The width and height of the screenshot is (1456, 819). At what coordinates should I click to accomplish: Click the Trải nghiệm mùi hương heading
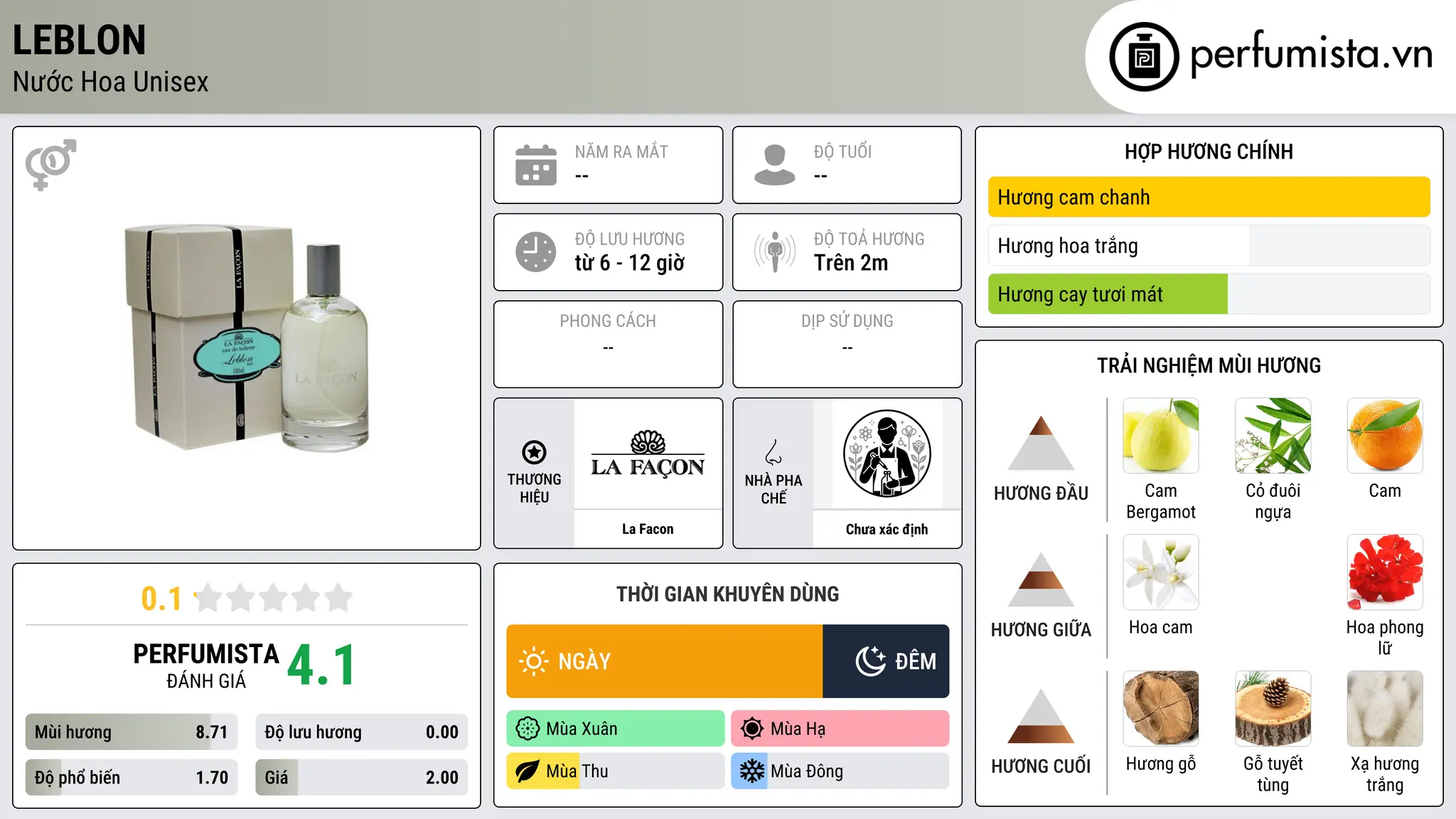click(1209, 365)
